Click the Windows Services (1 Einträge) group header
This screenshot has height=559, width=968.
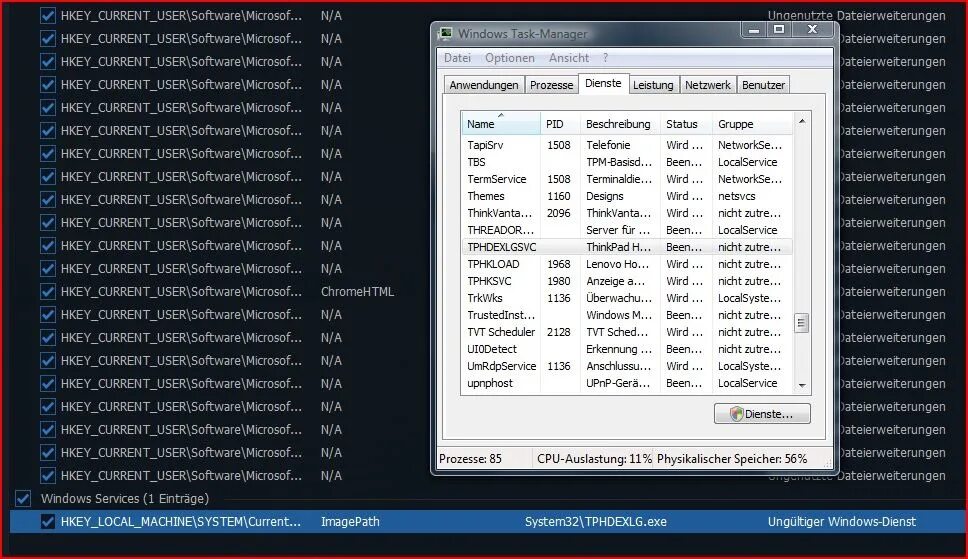[125, 498]
